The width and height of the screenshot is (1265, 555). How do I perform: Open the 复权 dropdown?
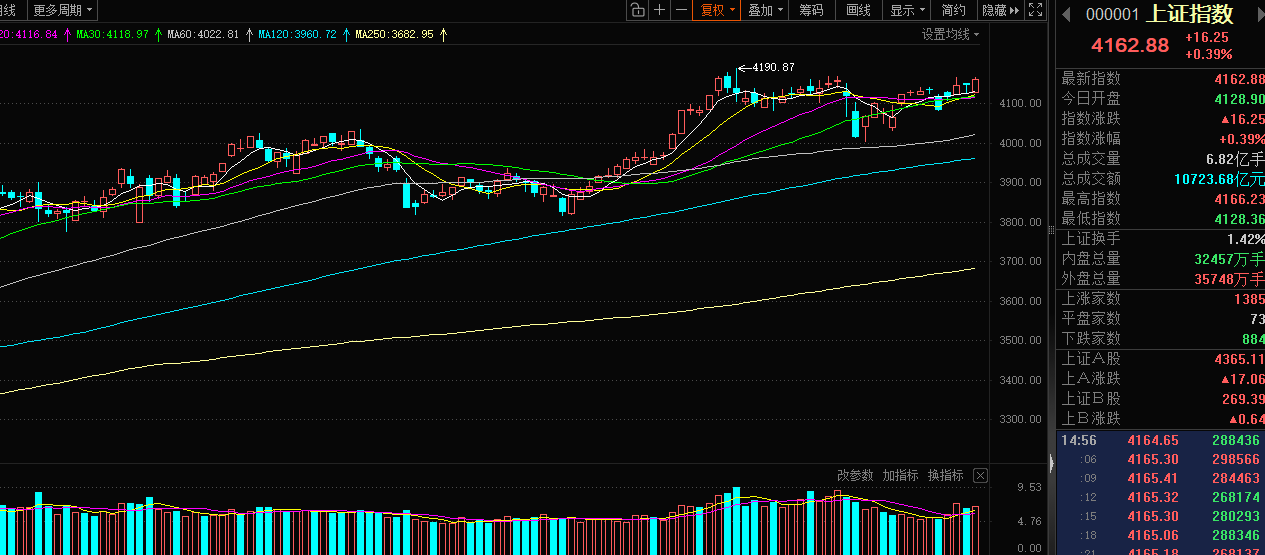coord(718,10)
